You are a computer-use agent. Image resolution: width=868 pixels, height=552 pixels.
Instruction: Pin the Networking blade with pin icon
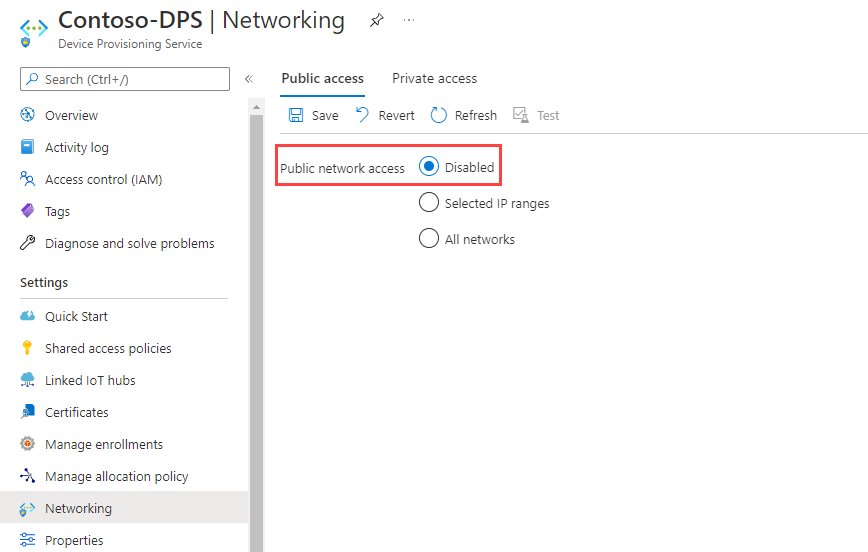(x=376, y=20)
